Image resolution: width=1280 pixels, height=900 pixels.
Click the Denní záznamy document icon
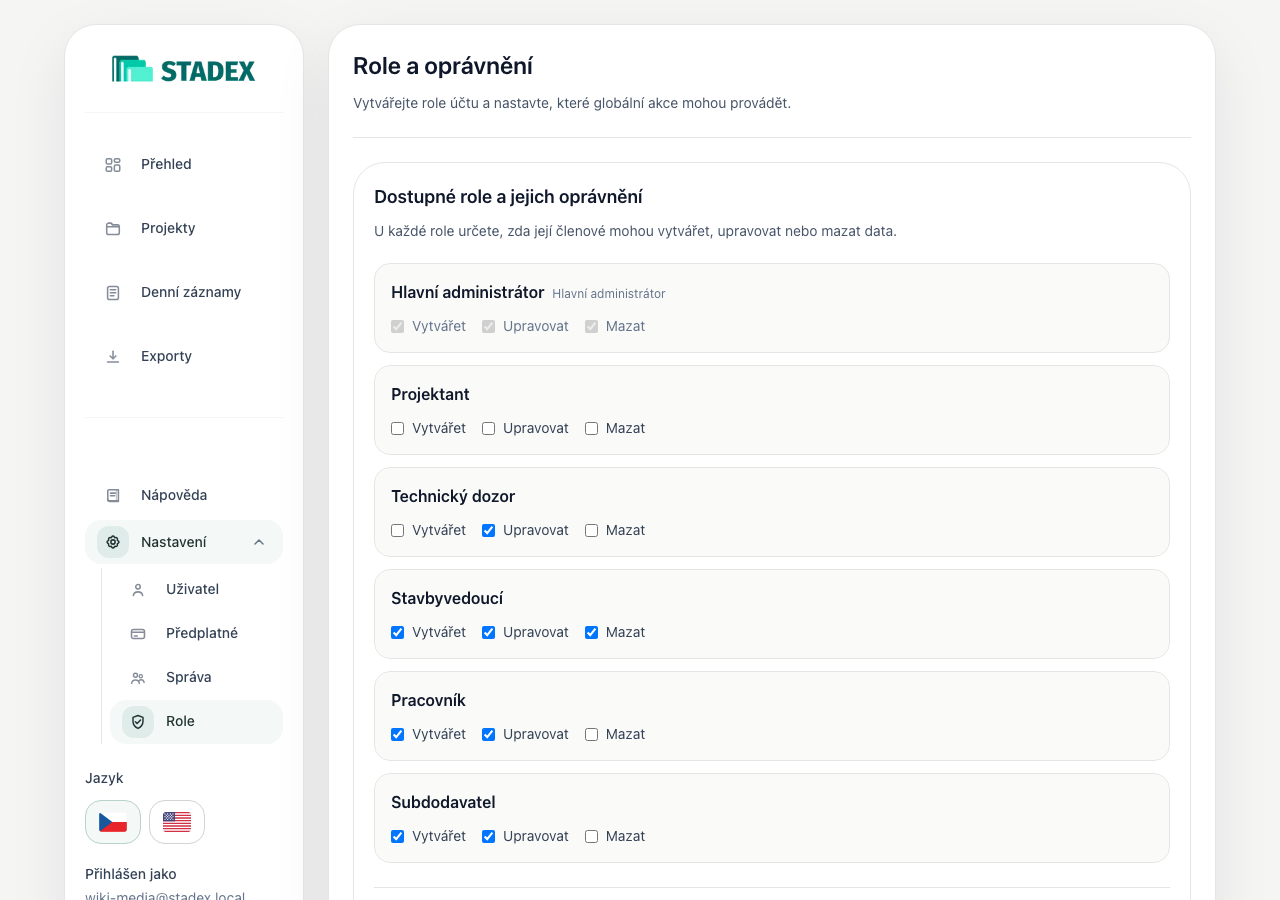[113, 293]
